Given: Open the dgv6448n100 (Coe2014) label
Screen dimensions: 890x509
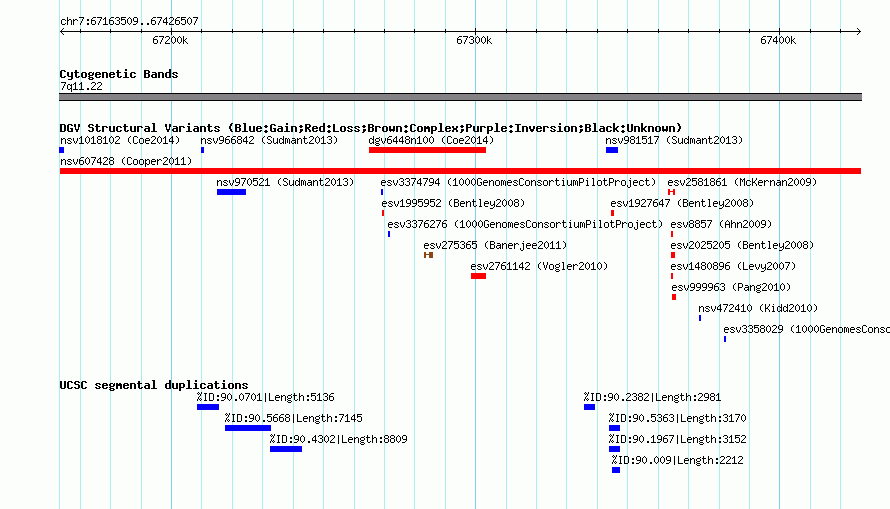Looking at the screenshot, I should (431, 140).
